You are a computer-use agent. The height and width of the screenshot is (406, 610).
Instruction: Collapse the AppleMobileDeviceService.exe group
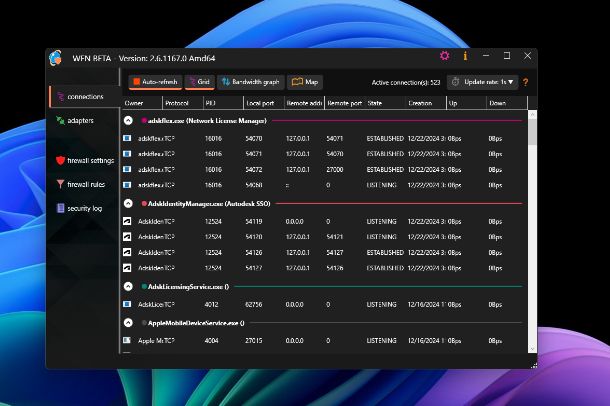(x=128, y=323)
